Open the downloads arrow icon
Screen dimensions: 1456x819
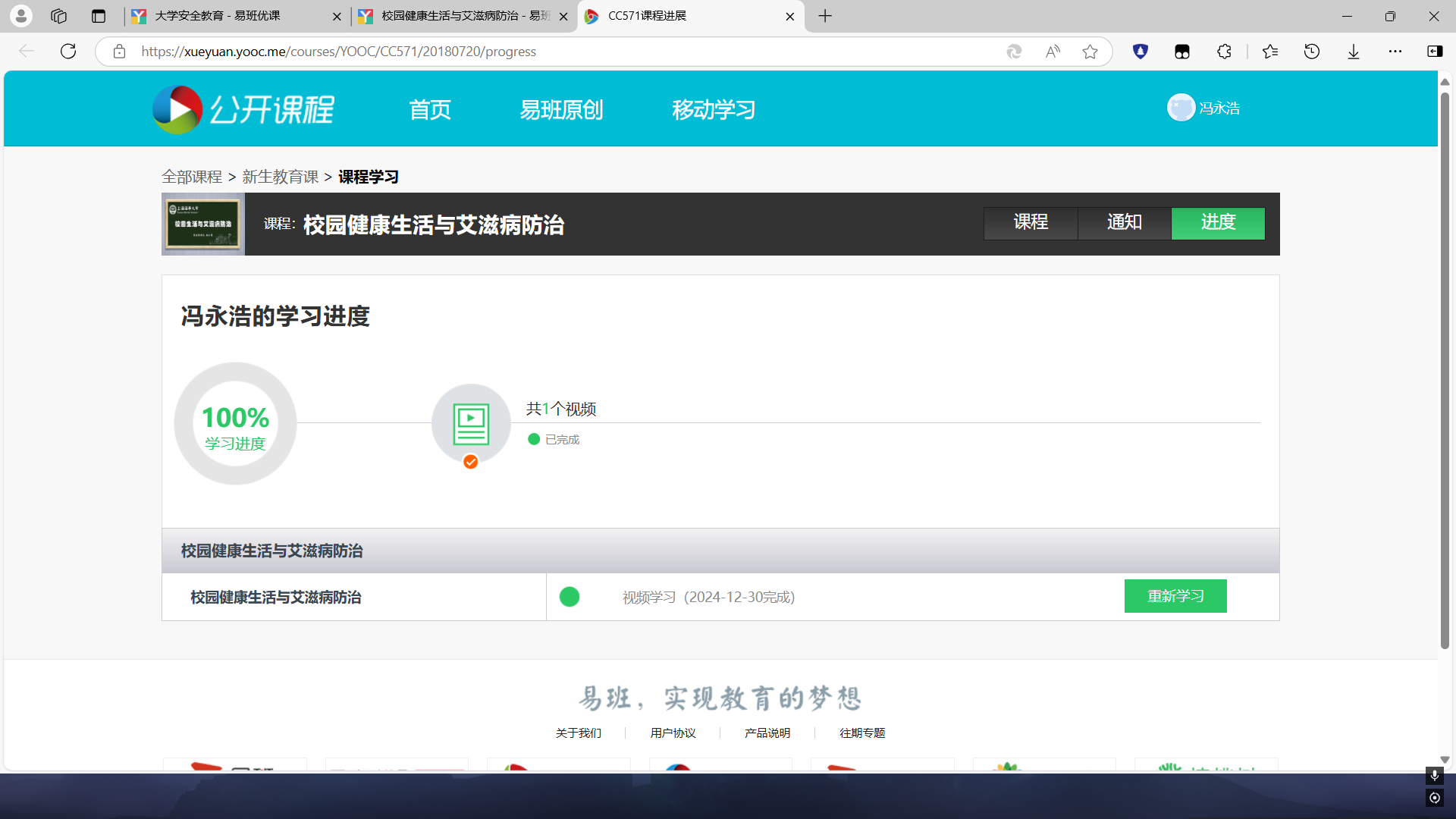pos(1354,52)
